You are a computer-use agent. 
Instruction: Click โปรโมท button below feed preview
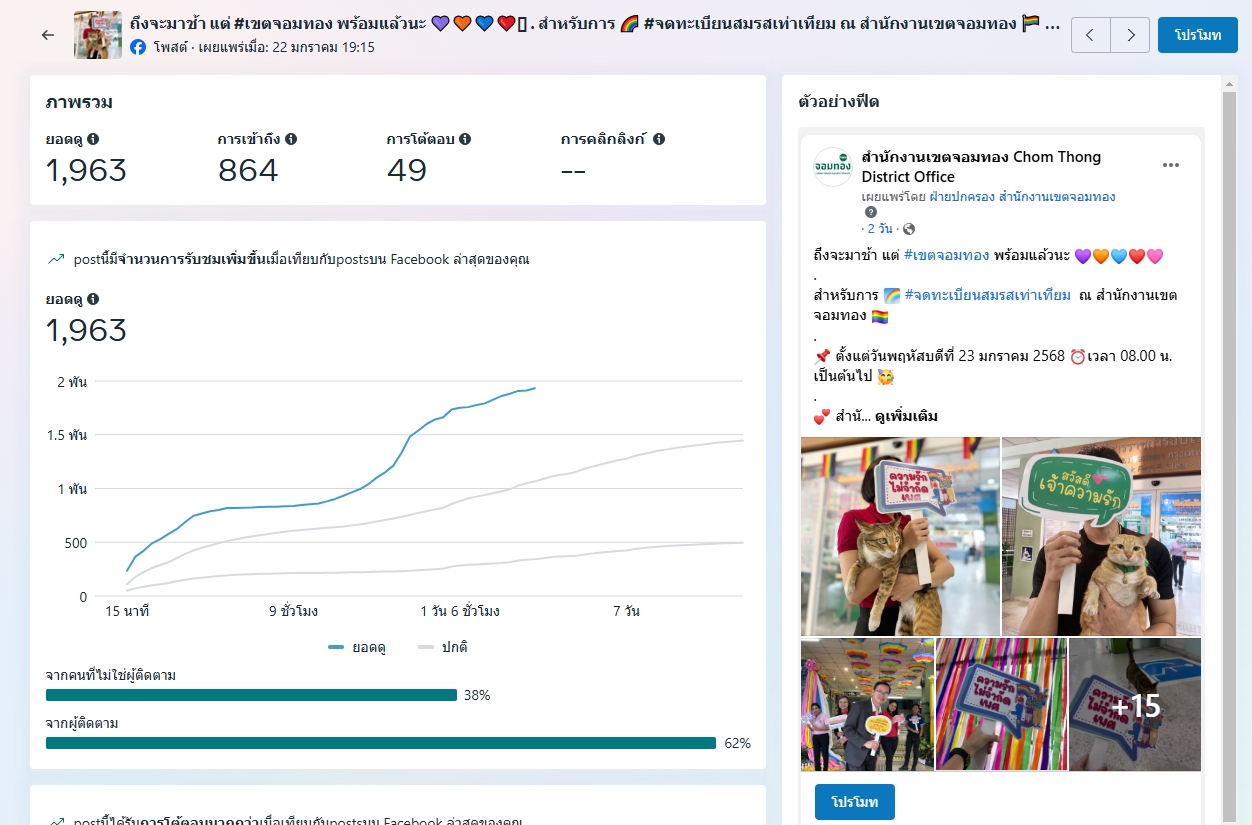pos(855,802)
